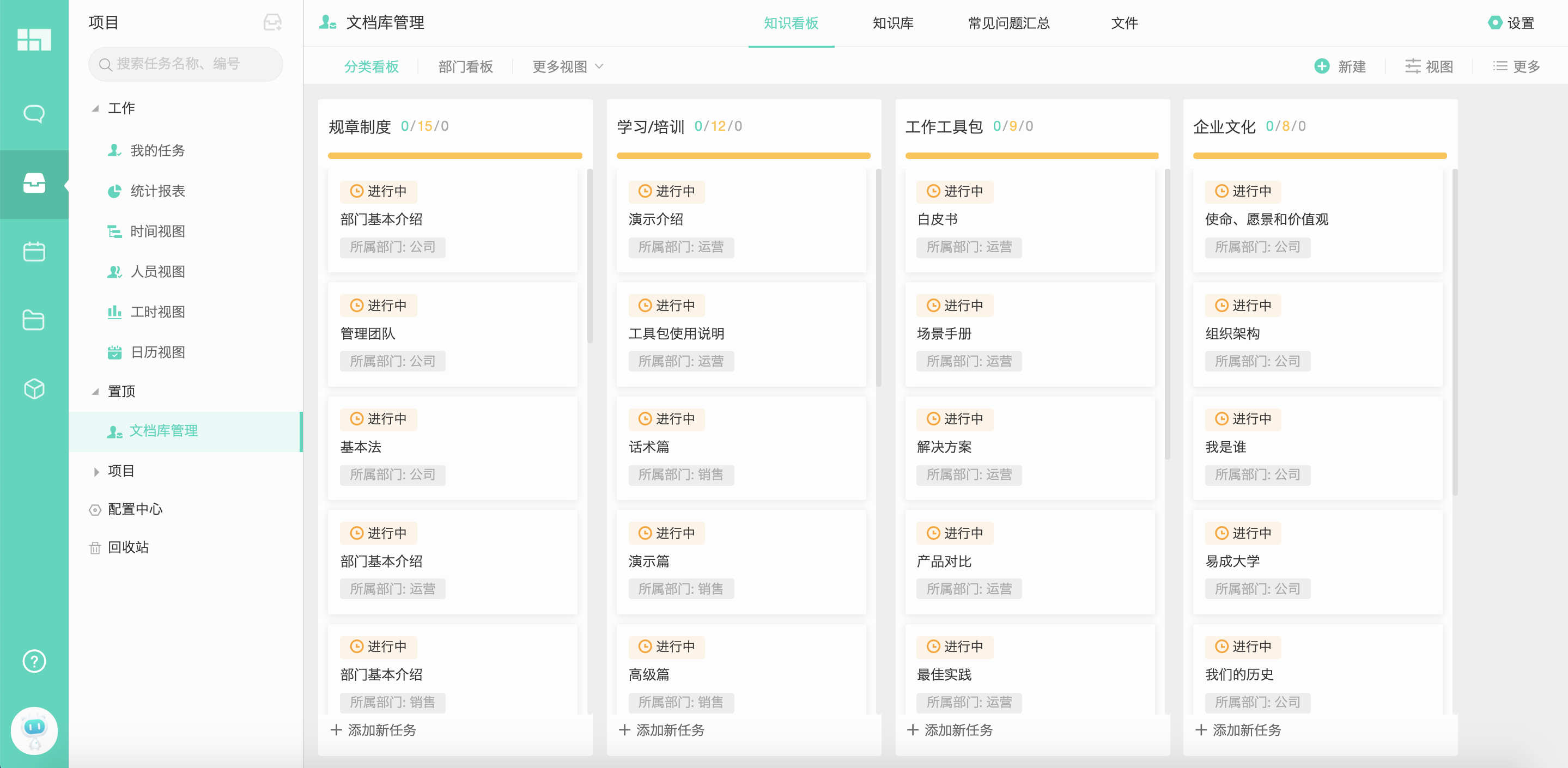This screenshot has height=768, width=1568.
Task: Open the chat bubble icon in left rail
Action: click(34, 114)
